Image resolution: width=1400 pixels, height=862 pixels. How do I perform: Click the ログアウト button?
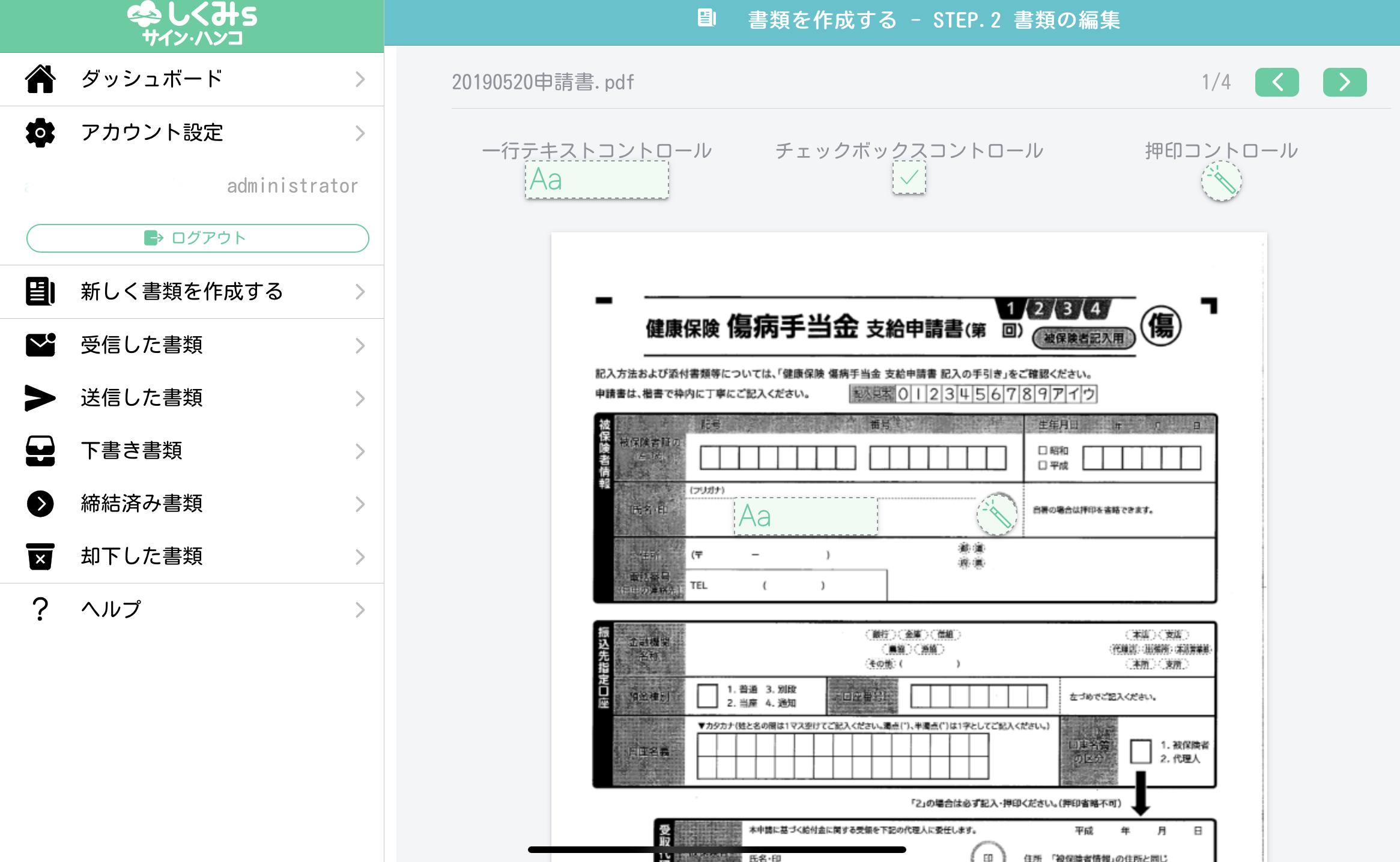pos(197,238)
